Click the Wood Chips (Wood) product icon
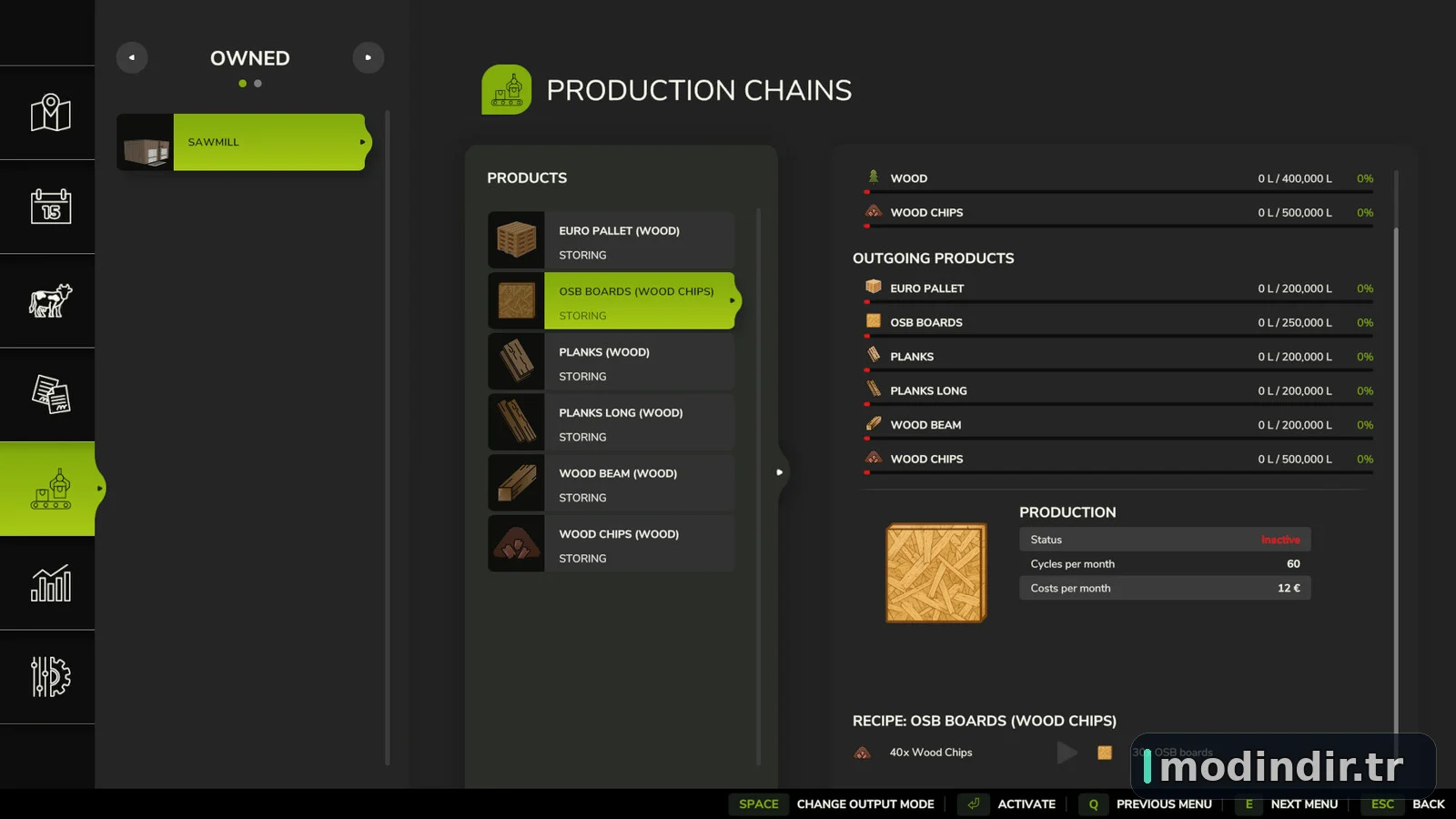This screenshot has width=1456, height=819. point(516,543)
